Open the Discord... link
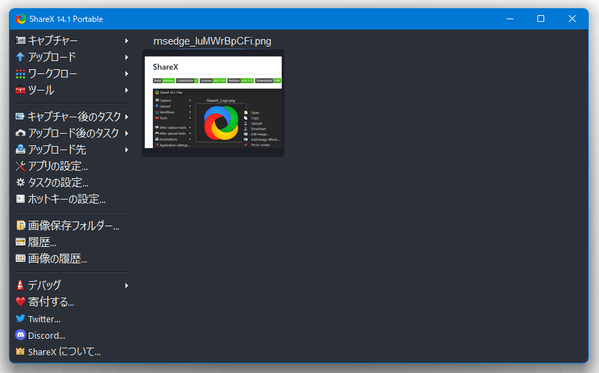Screen dimensions: 599x373 coord(73,335)
